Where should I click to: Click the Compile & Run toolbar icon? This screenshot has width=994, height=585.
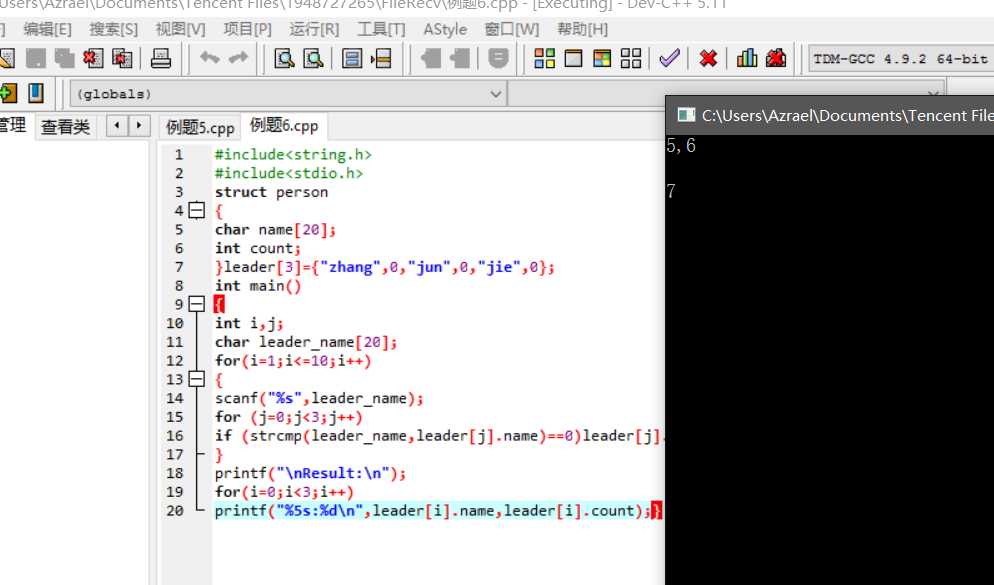[602, 59]
